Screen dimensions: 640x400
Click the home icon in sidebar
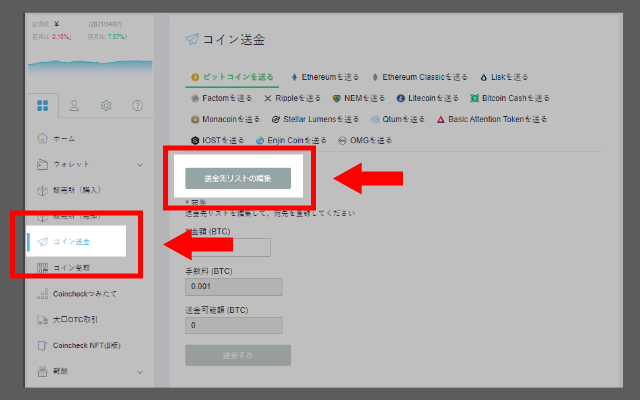42,138
